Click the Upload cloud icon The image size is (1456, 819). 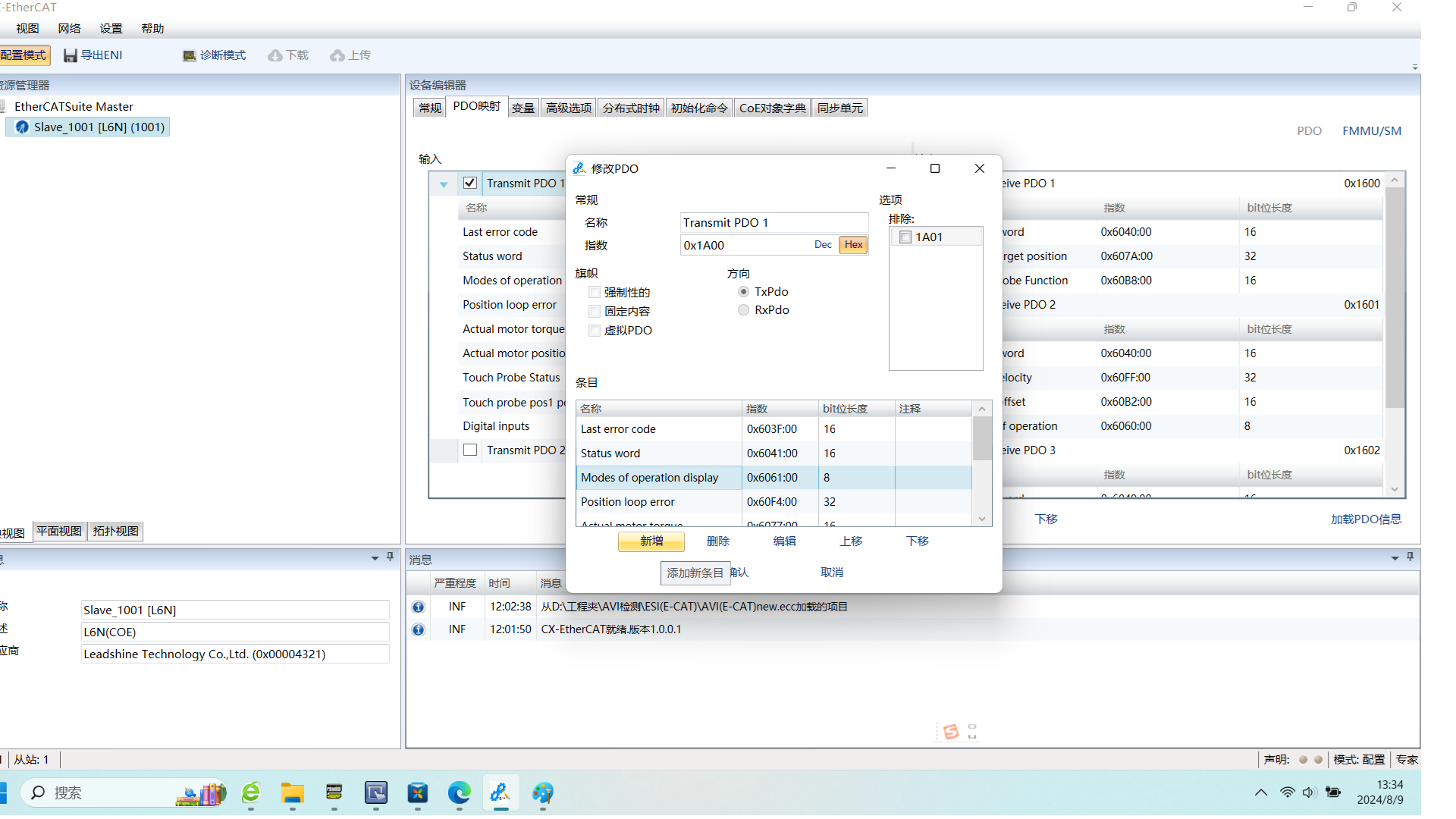click(337, 55)
